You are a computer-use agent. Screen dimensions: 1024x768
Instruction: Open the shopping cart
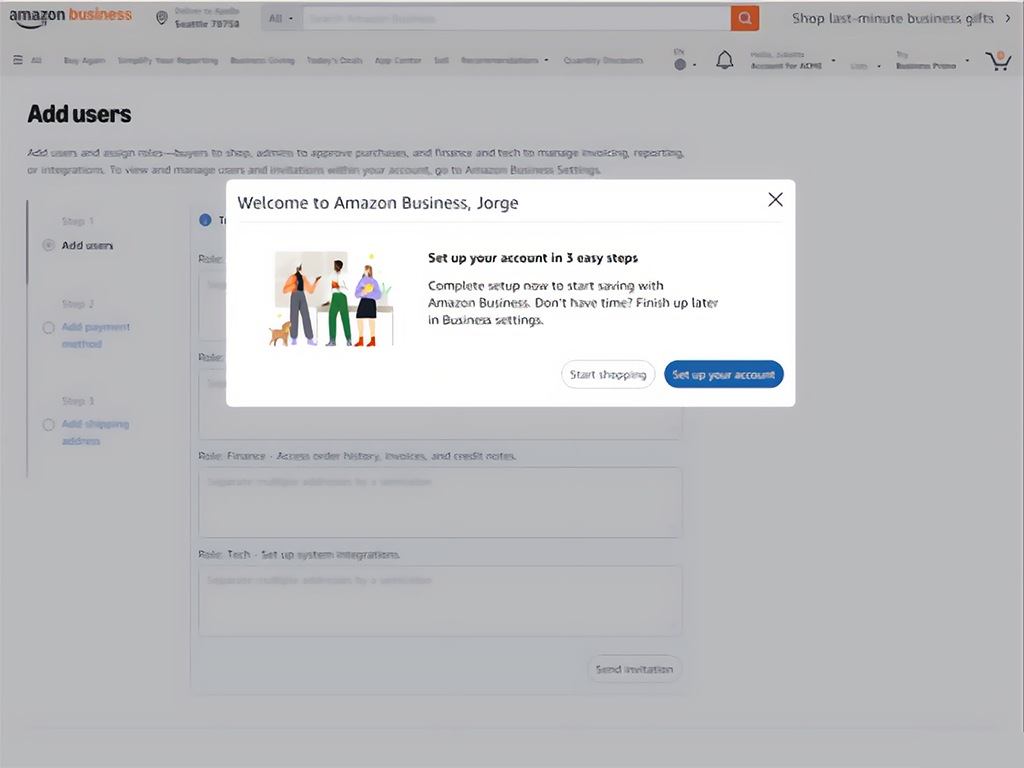998,60
